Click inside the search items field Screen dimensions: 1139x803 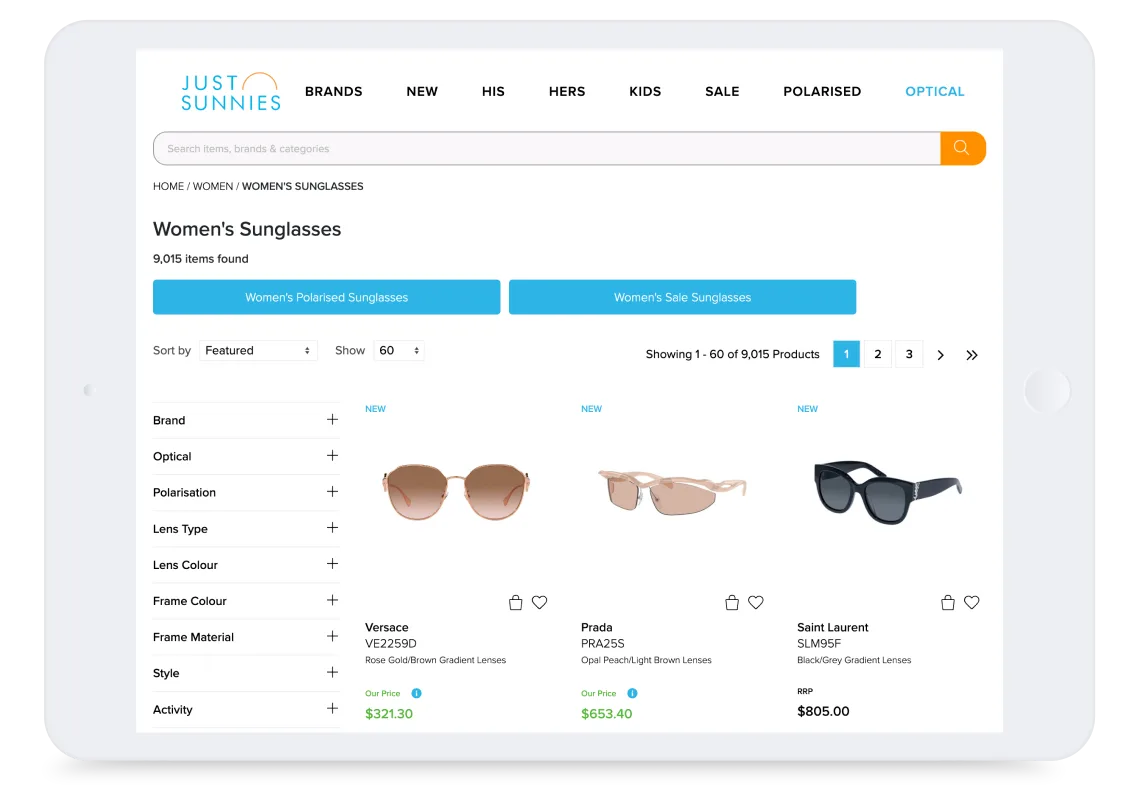(546, 148)
